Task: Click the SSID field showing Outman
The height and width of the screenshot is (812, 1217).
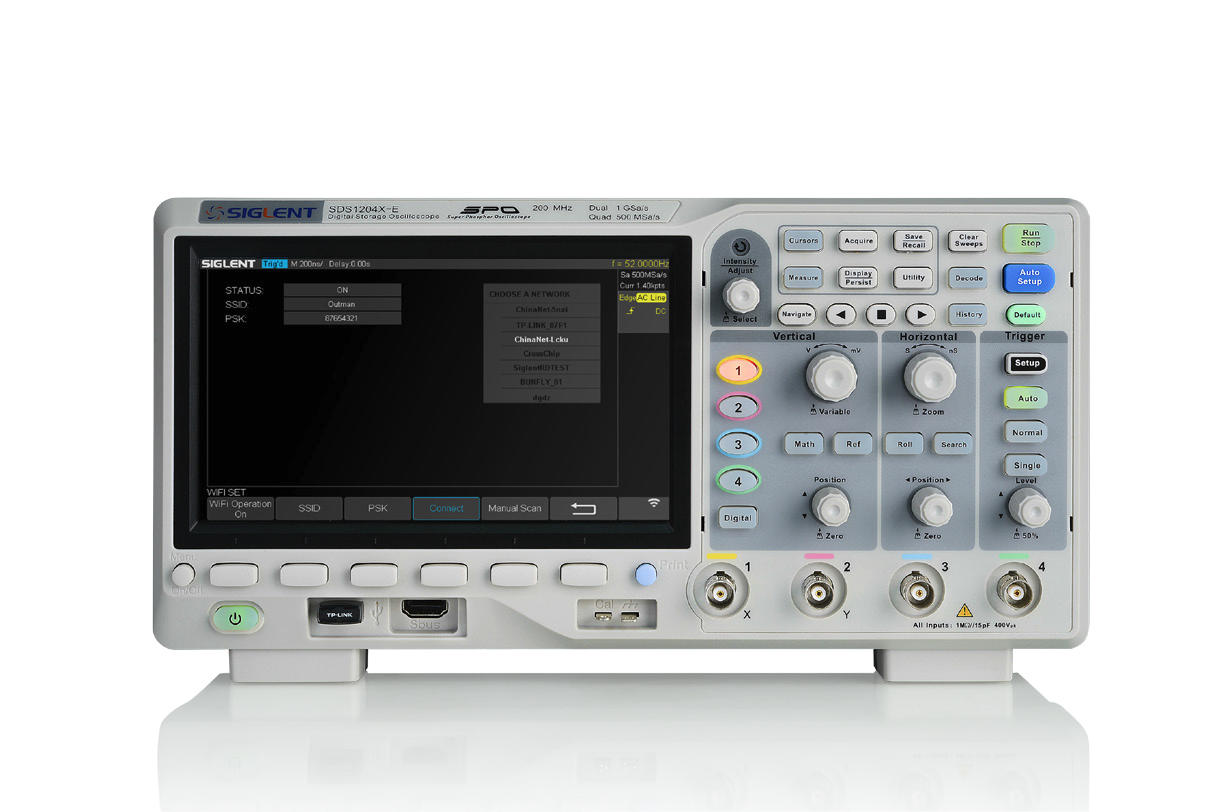Action: 342,304
